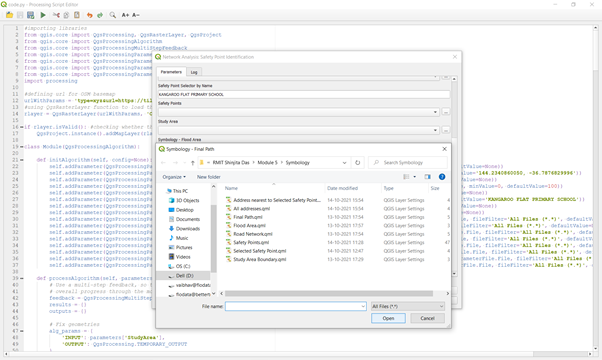Sort files by Type column header
Screen dimensions: 602x360
point(389,188)
